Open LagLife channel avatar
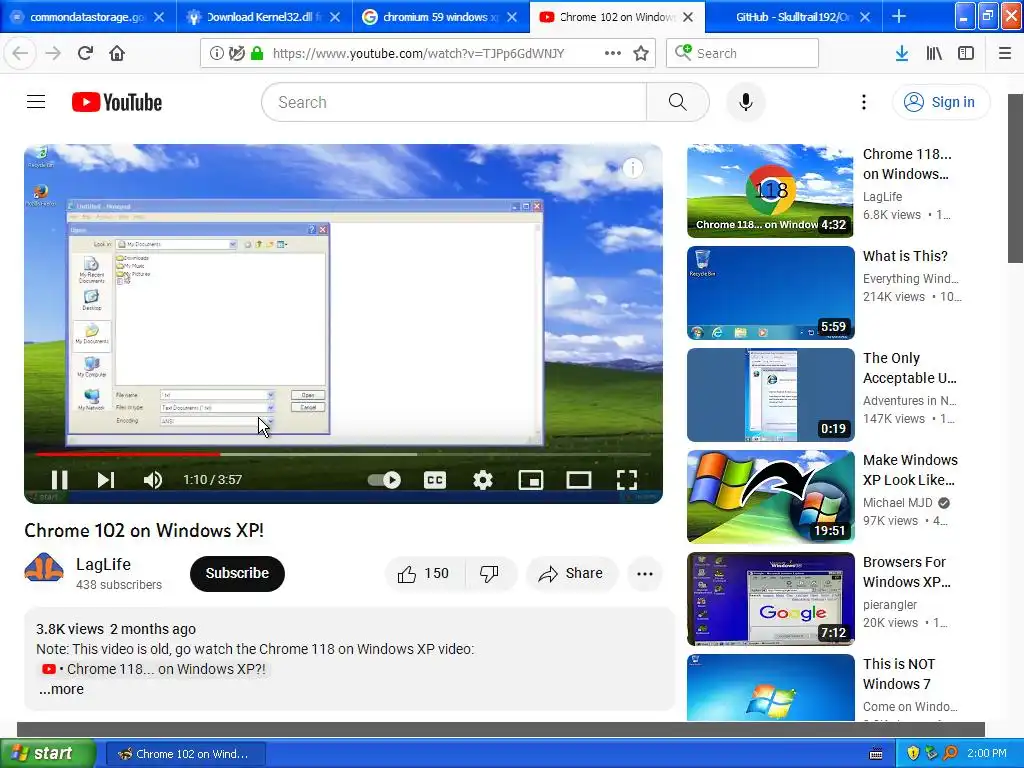1024x768 pixels. 44,569
